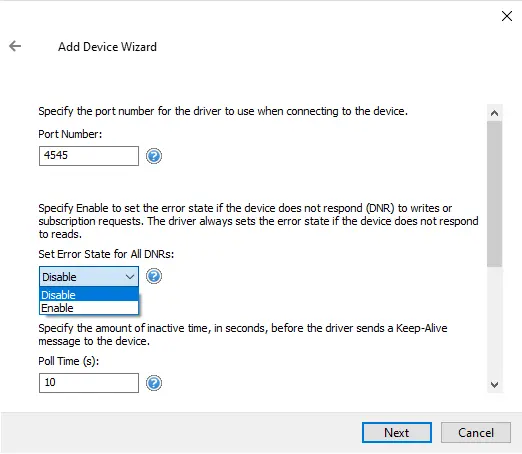Click the Port Number label
This screenshot has width=522, height=454.
click(x=70, y=134)
